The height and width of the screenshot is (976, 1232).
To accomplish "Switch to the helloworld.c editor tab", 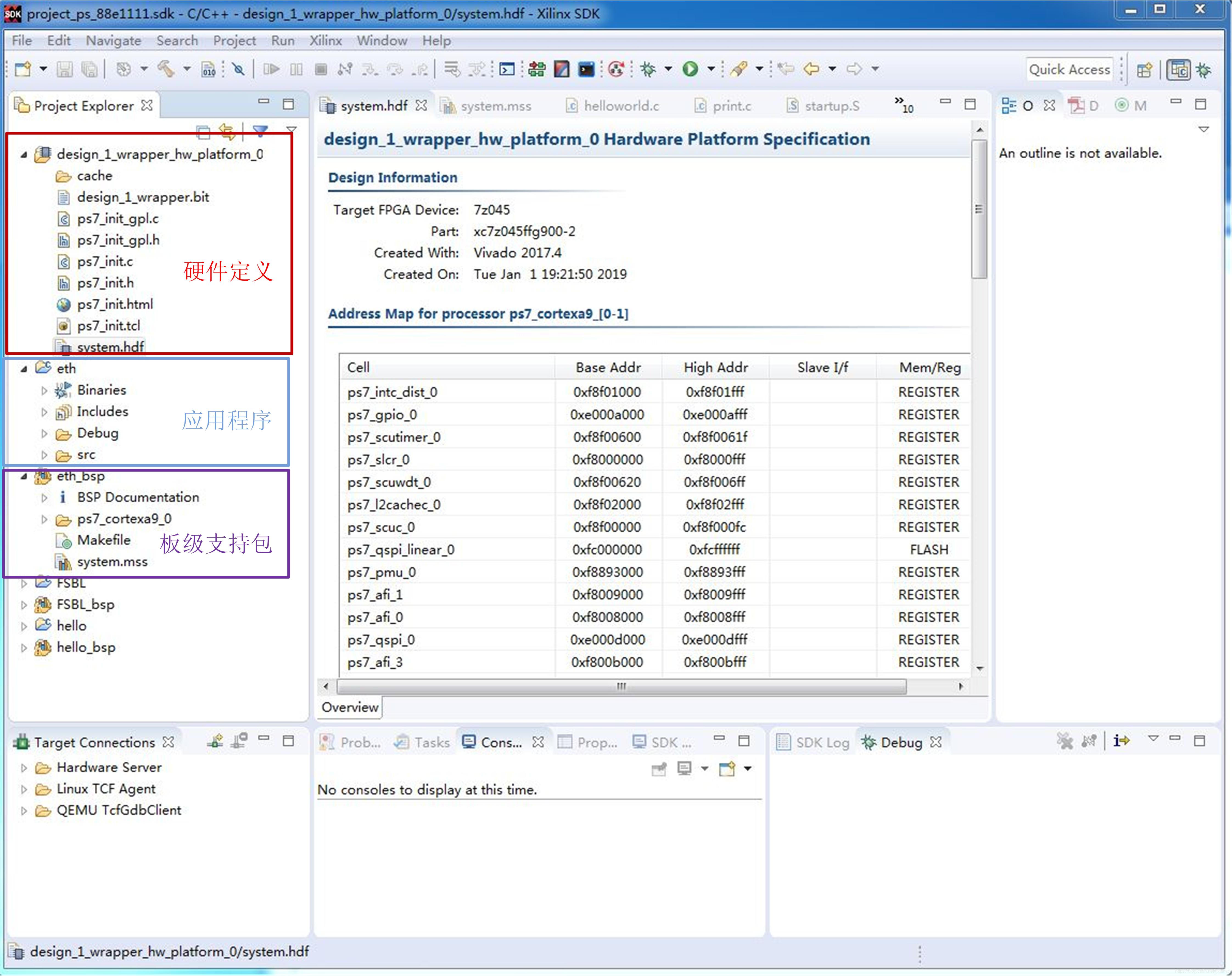I will click(x=621, y=106).
